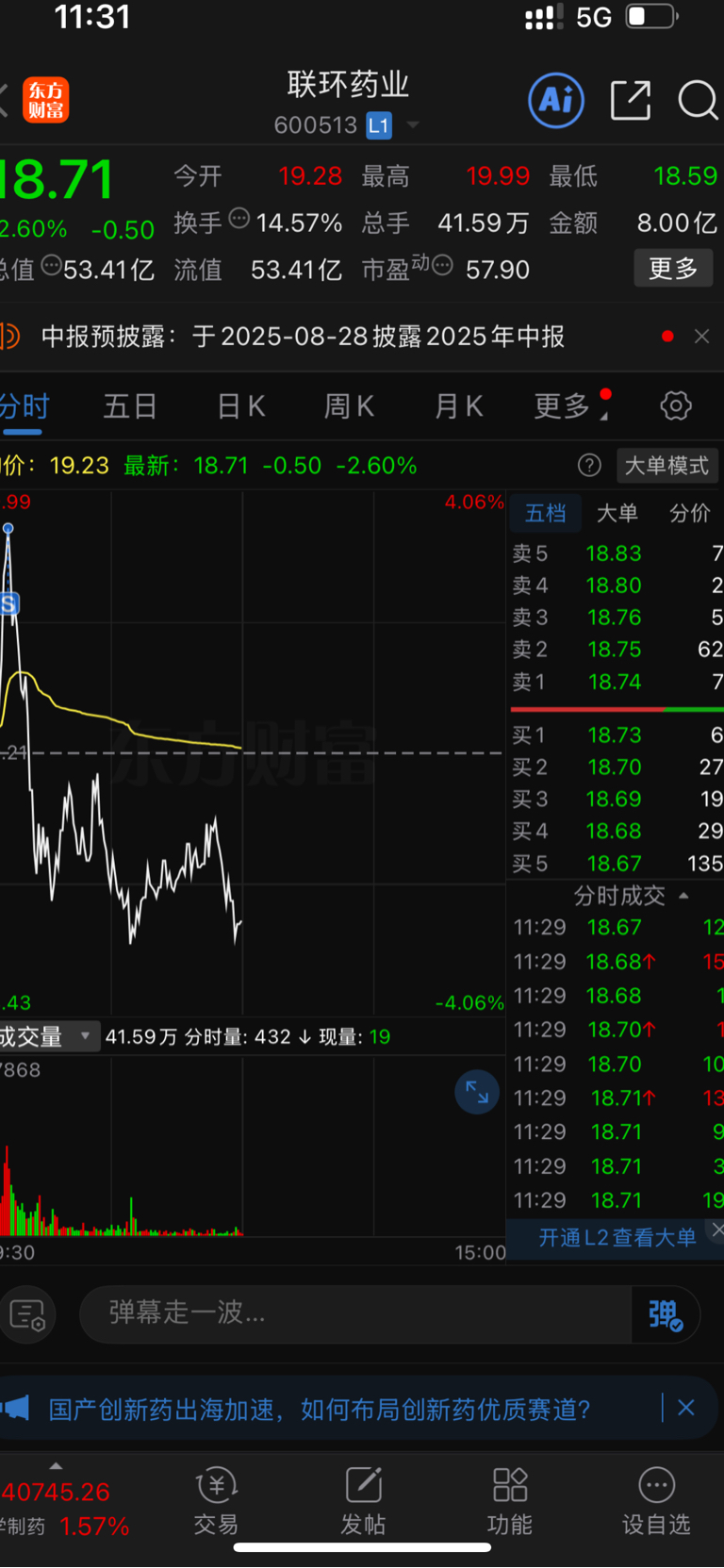Switch to the 月K tab

459,406
